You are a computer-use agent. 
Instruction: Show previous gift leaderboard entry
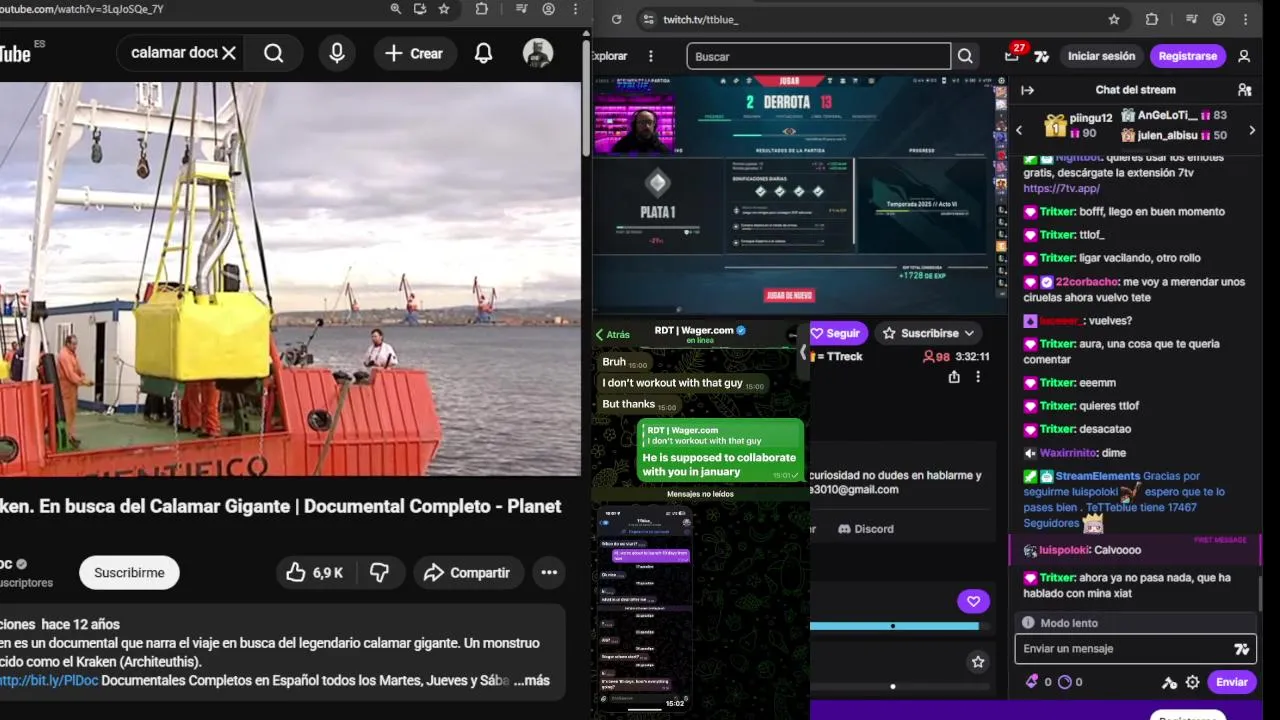(x=1019, y=130)
